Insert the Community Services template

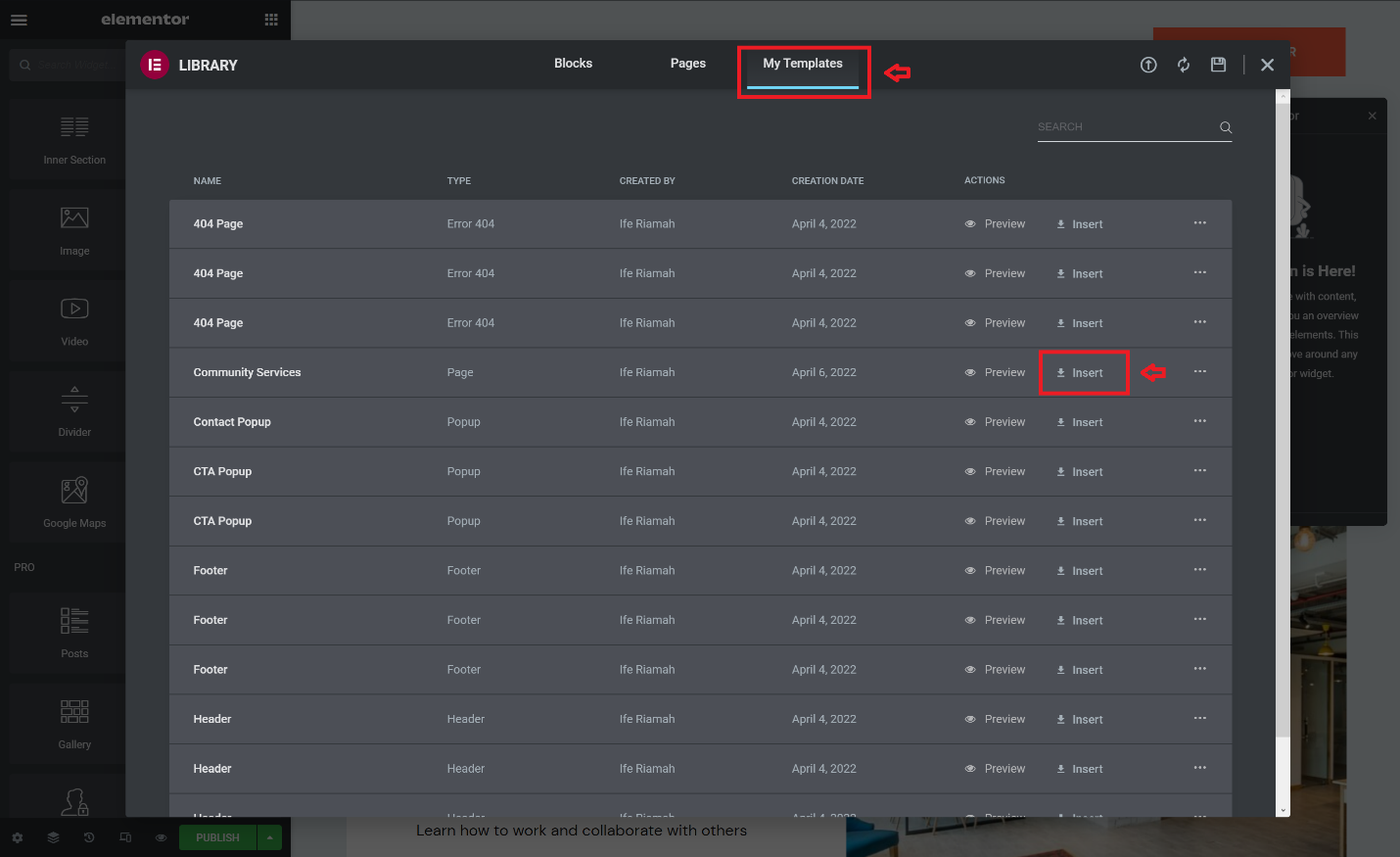pos(1081,373)
